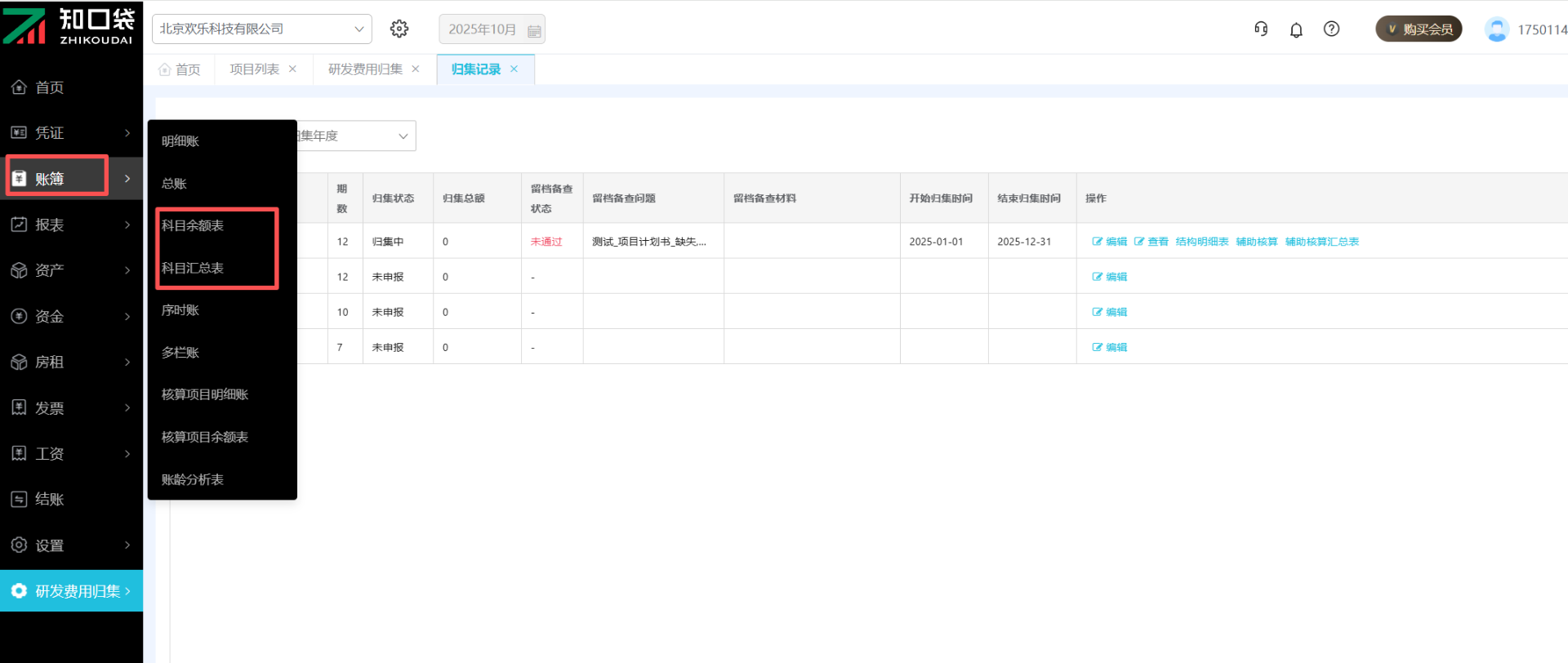Switch to the 首页 tab

point(180,69)
